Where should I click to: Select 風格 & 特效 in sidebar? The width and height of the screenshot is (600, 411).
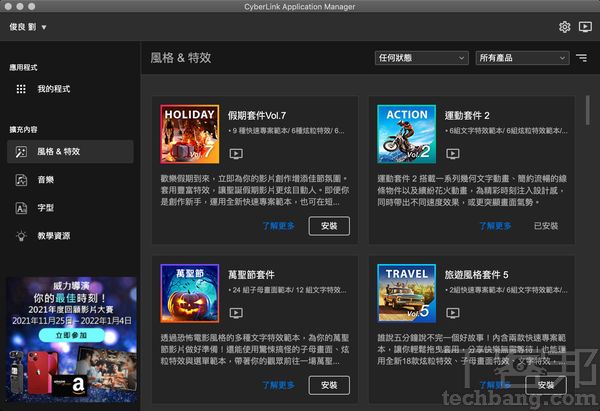70,152
